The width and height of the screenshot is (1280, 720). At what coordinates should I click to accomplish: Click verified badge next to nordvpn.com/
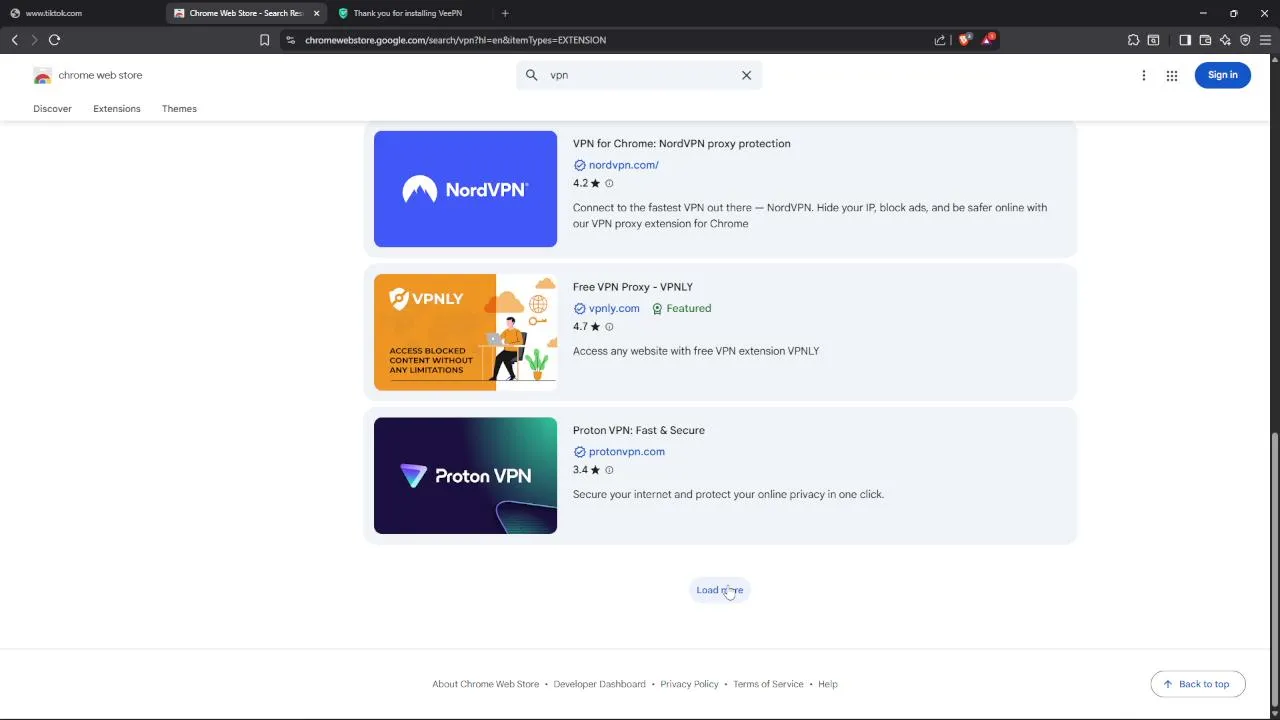(579, 165)
